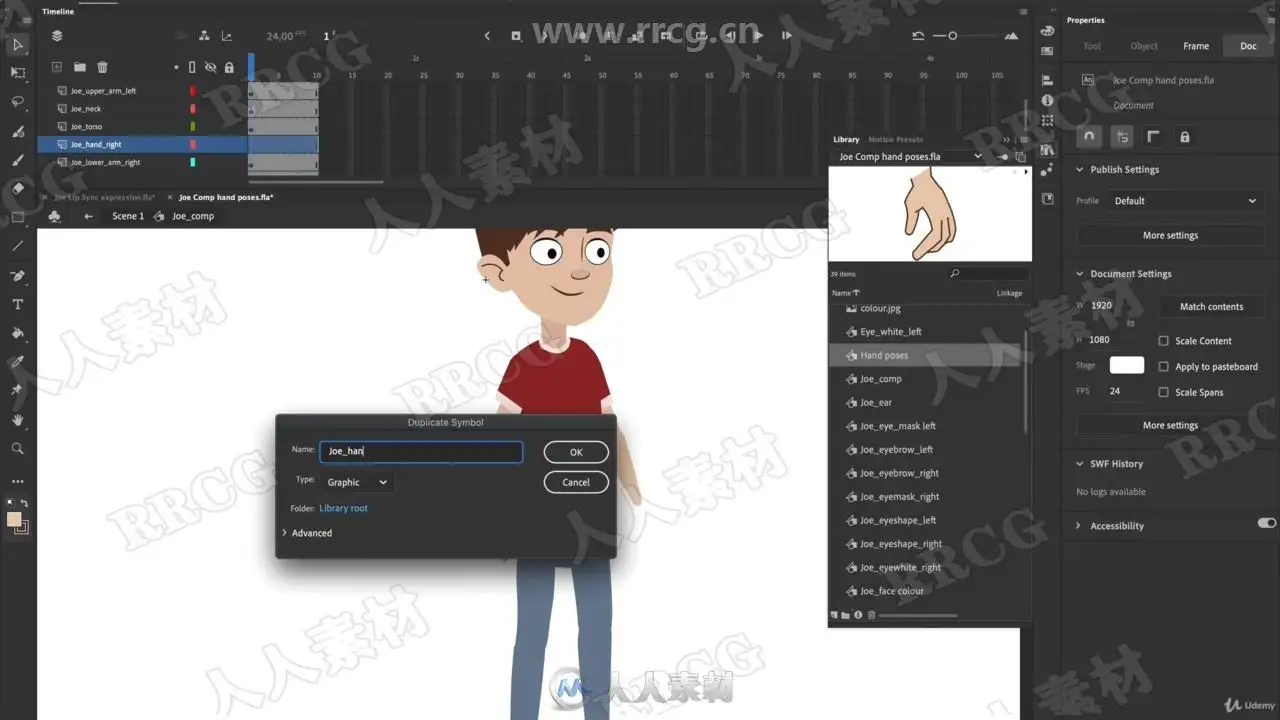1280x720 pixels.
Task: Select the Classic Brush tool
Action: click(17, 160)
